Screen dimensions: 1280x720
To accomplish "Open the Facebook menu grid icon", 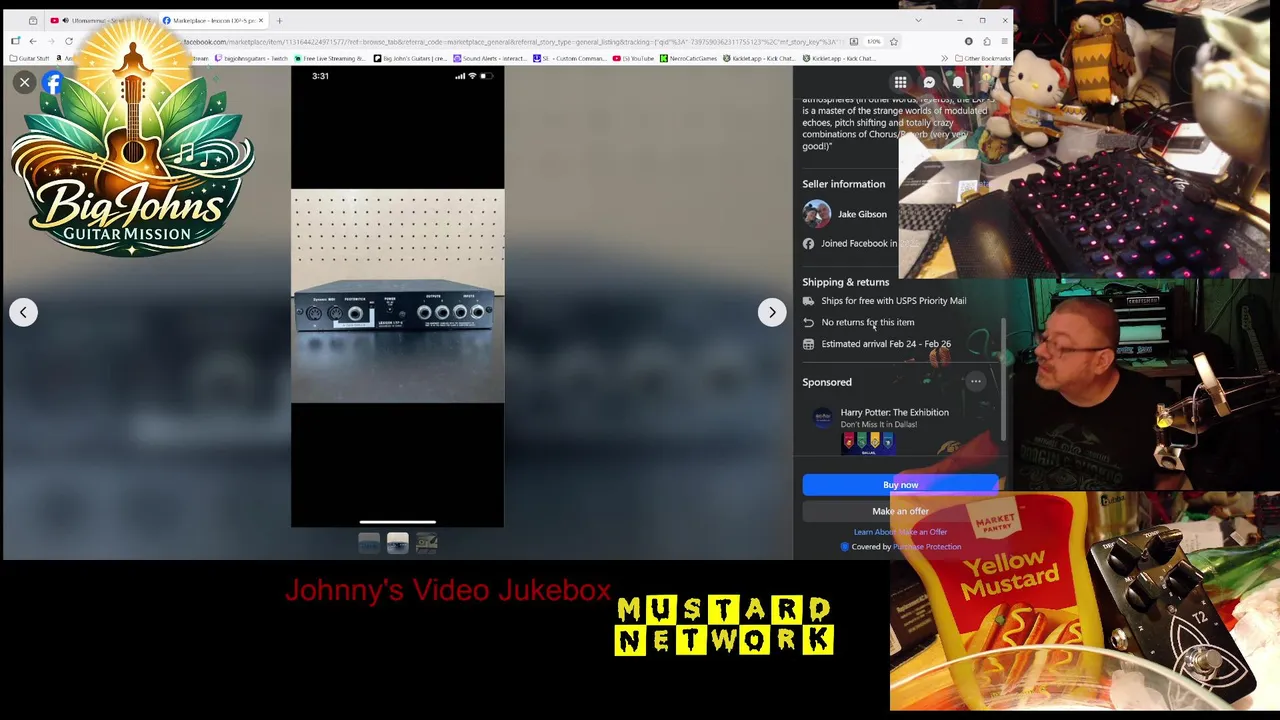I will point(900,83).
